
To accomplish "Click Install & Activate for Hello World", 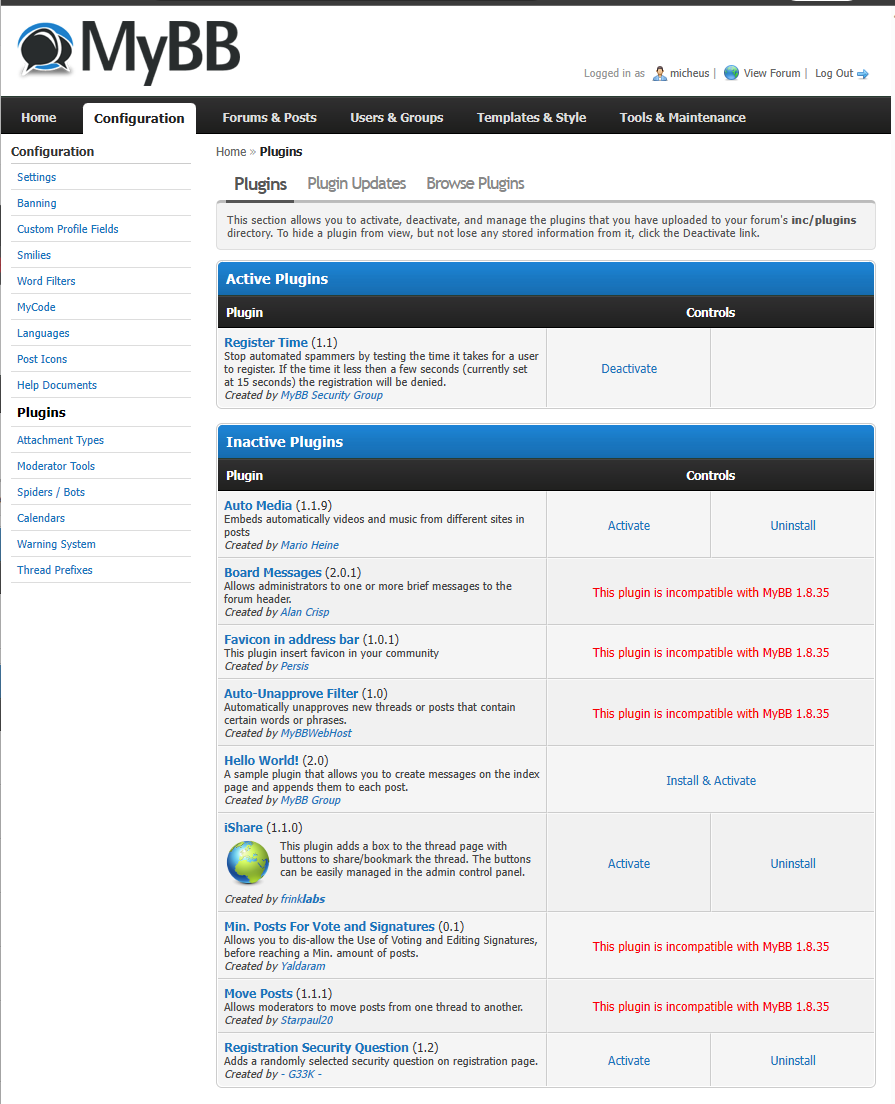I will coord(711,781).
